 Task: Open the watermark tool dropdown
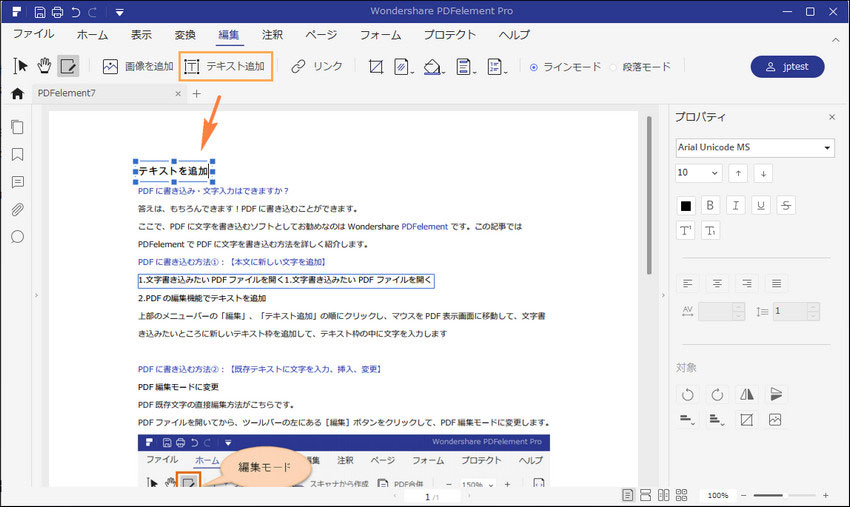(404, 67)
